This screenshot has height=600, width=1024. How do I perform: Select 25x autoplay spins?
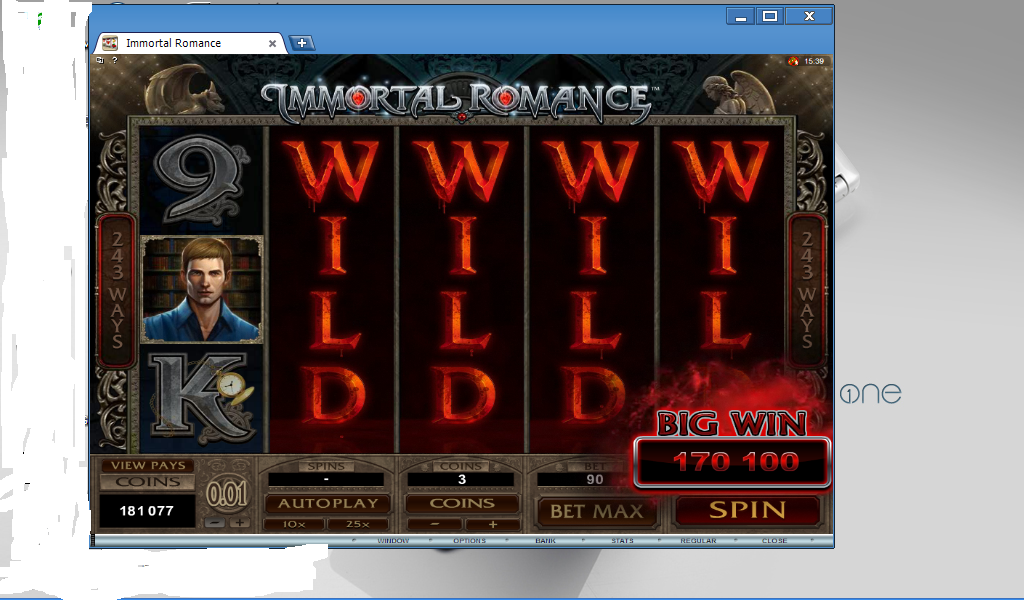356,524
